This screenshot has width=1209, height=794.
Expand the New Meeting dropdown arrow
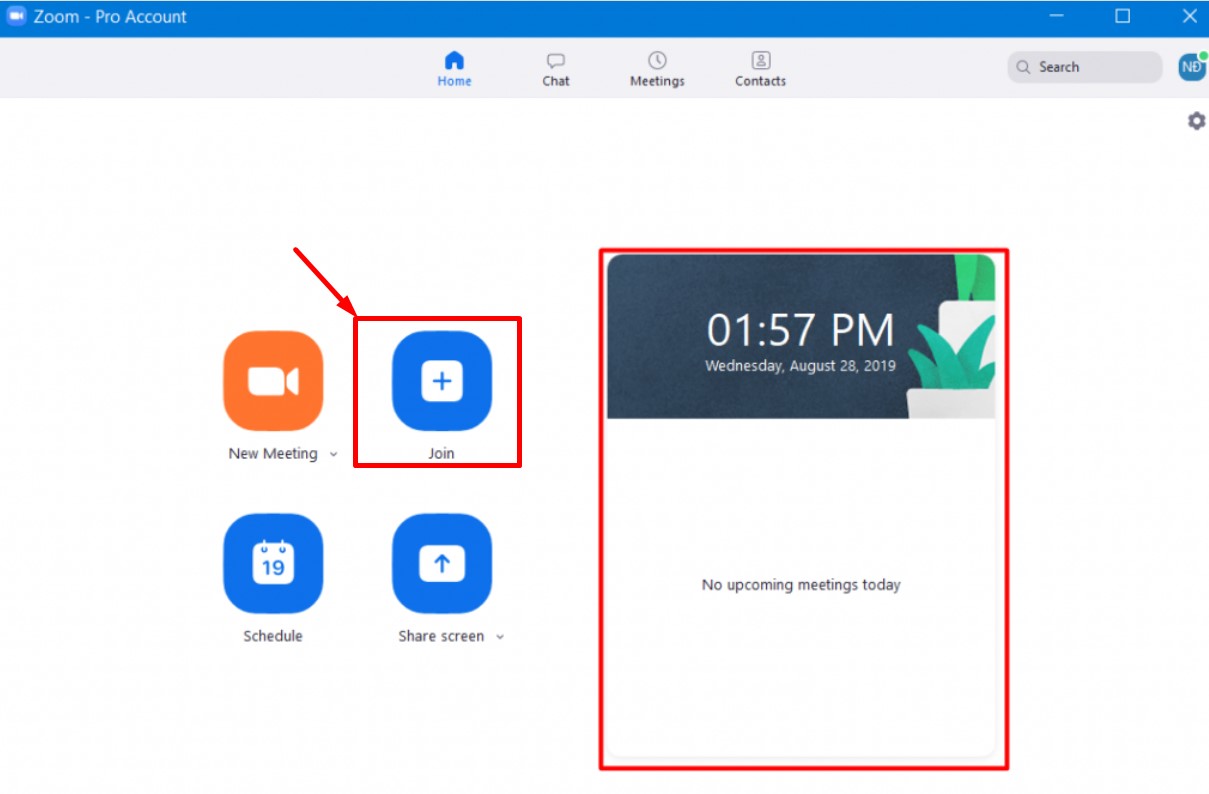[x=333, y=455]
